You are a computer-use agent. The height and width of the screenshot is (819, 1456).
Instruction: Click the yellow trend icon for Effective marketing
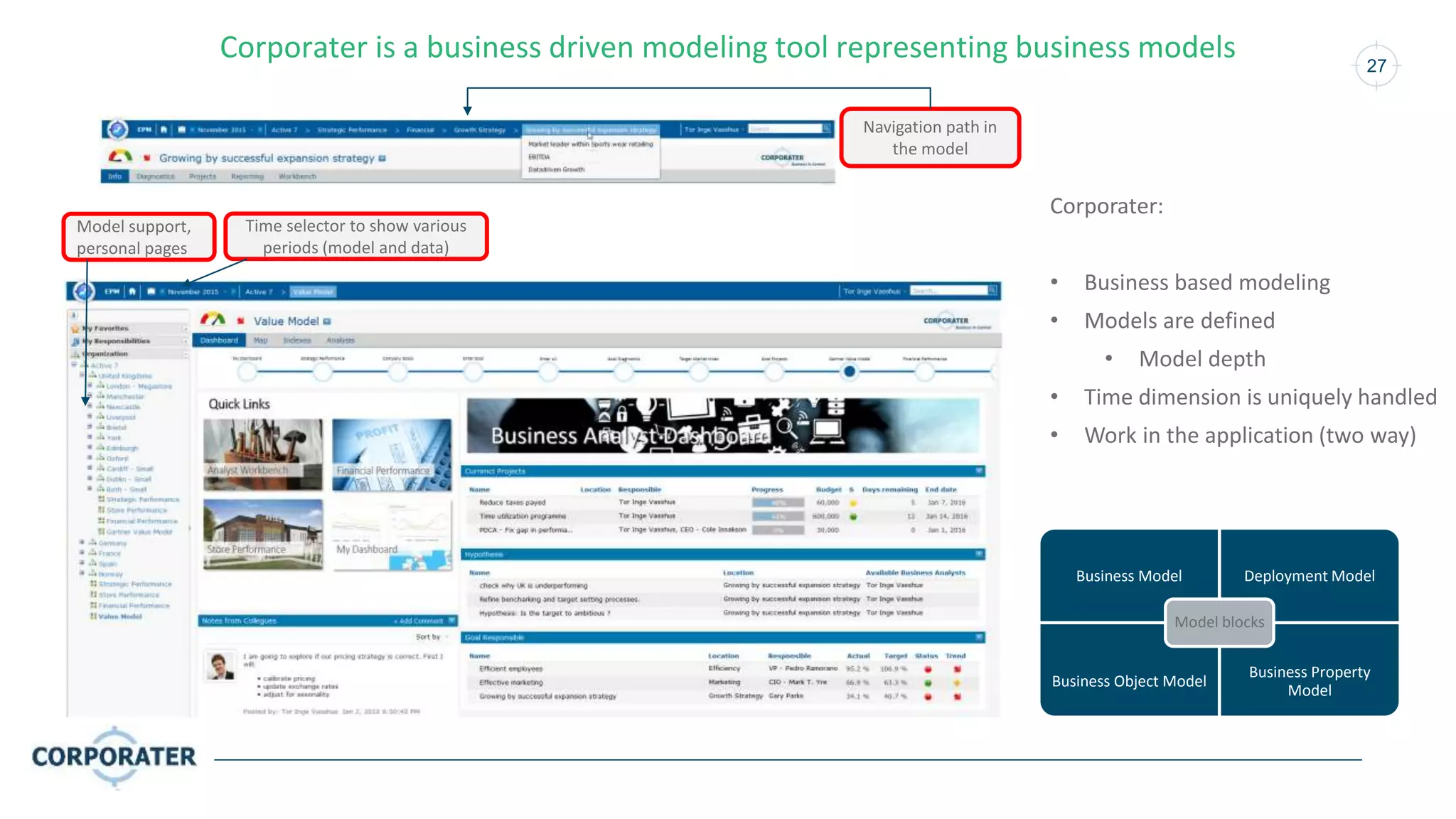coord(957,683)
